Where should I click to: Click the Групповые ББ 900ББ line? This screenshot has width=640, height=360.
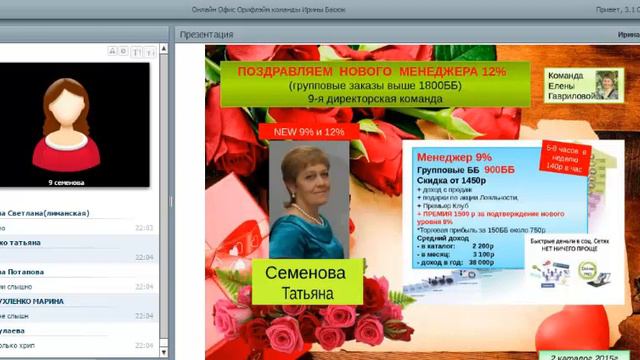point(466,170)
